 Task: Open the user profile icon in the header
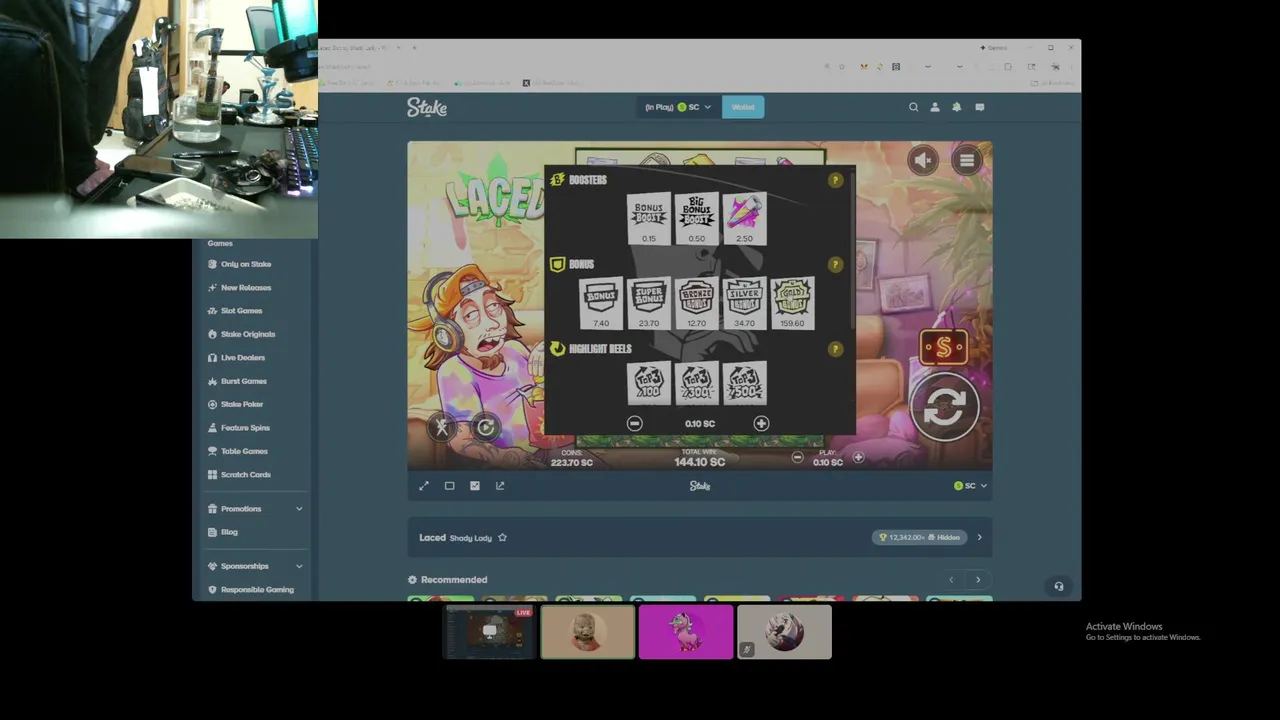[935, 107]
